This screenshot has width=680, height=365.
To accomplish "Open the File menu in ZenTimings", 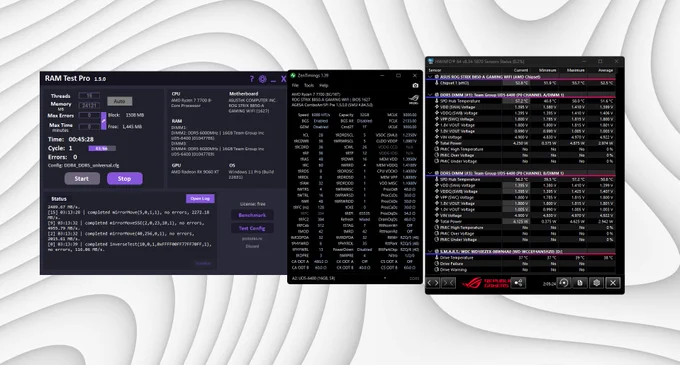I will pyautogui.click(x=295, y=85).
